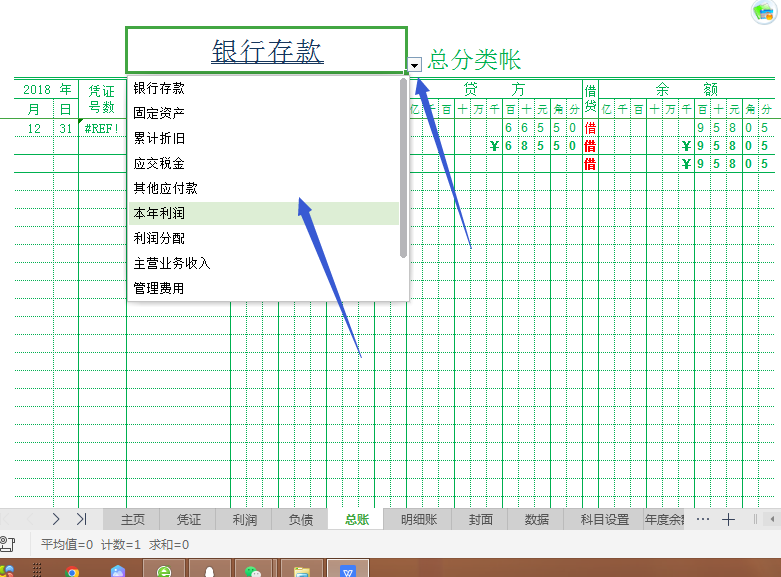Image resolution: width=781 pixels, height=577 pixels.
Task: Click the 贷方 column header
Action: click(x=495, y=89)
